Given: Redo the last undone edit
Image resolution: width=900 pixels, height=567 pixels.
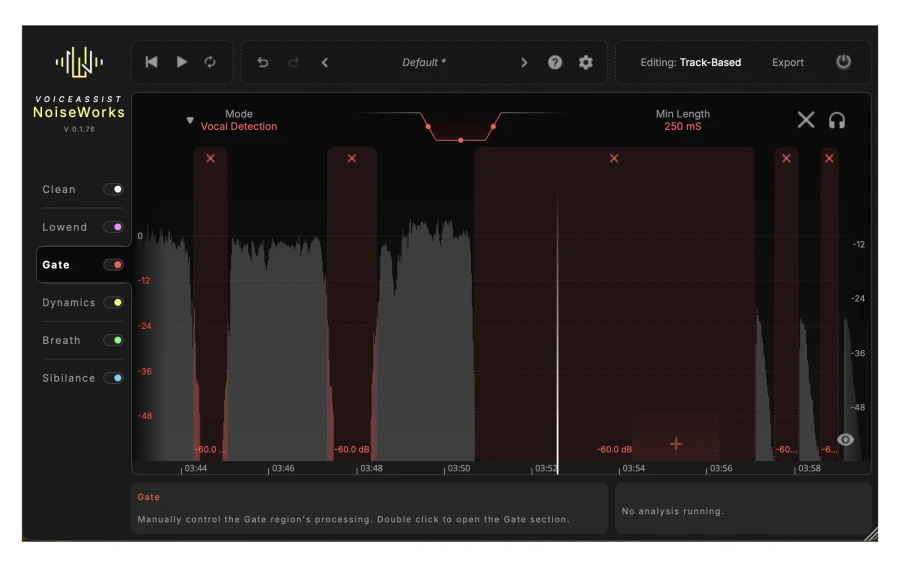Looking at the screenshot, I should 293,62.
